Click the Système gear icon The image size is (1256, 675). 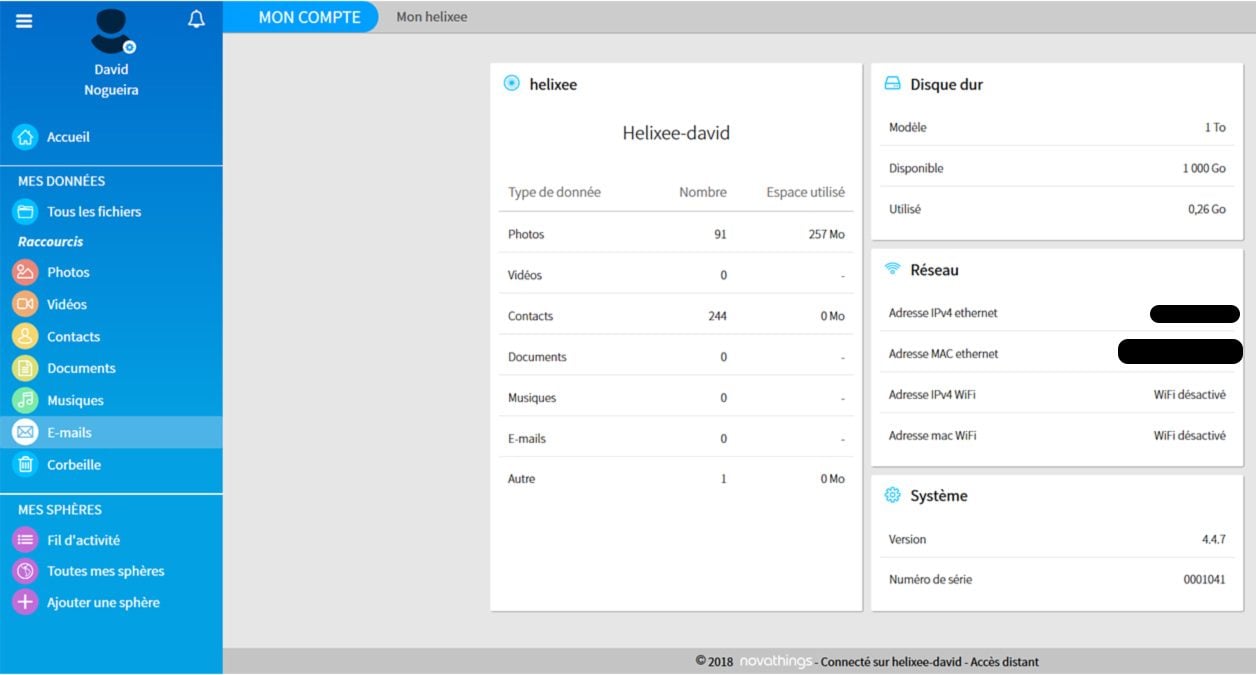click(x=893, y=495)
